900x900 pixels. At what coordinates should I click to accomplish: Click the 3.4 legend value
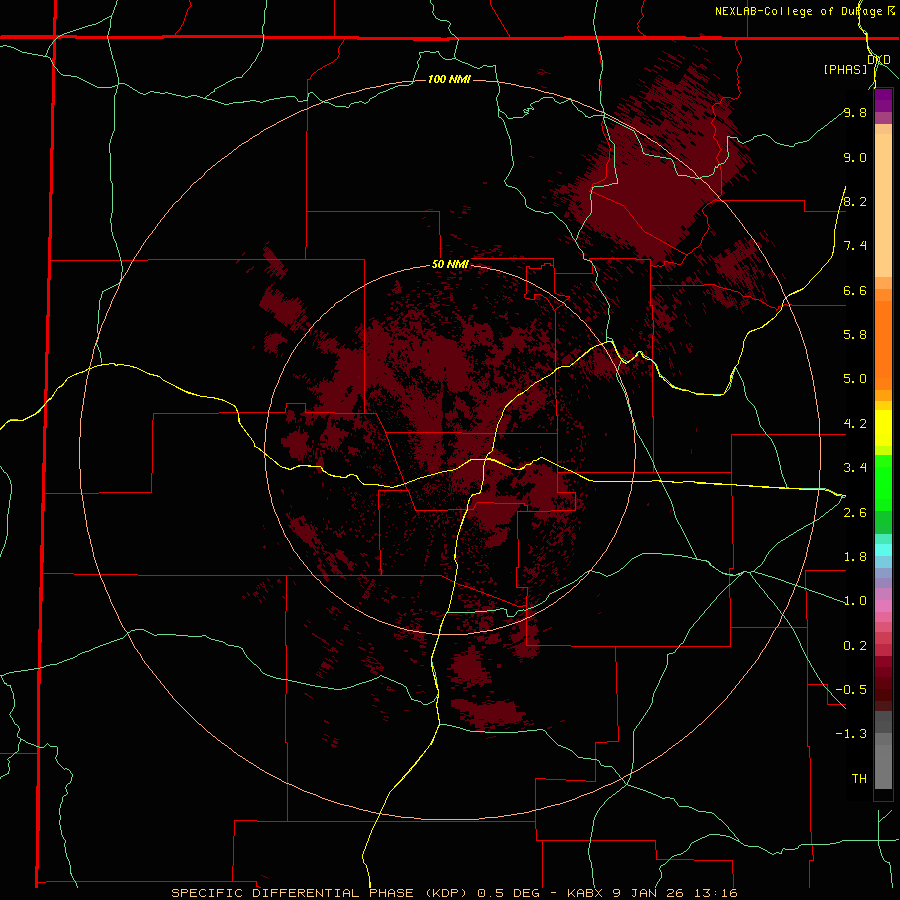[855, 468]
